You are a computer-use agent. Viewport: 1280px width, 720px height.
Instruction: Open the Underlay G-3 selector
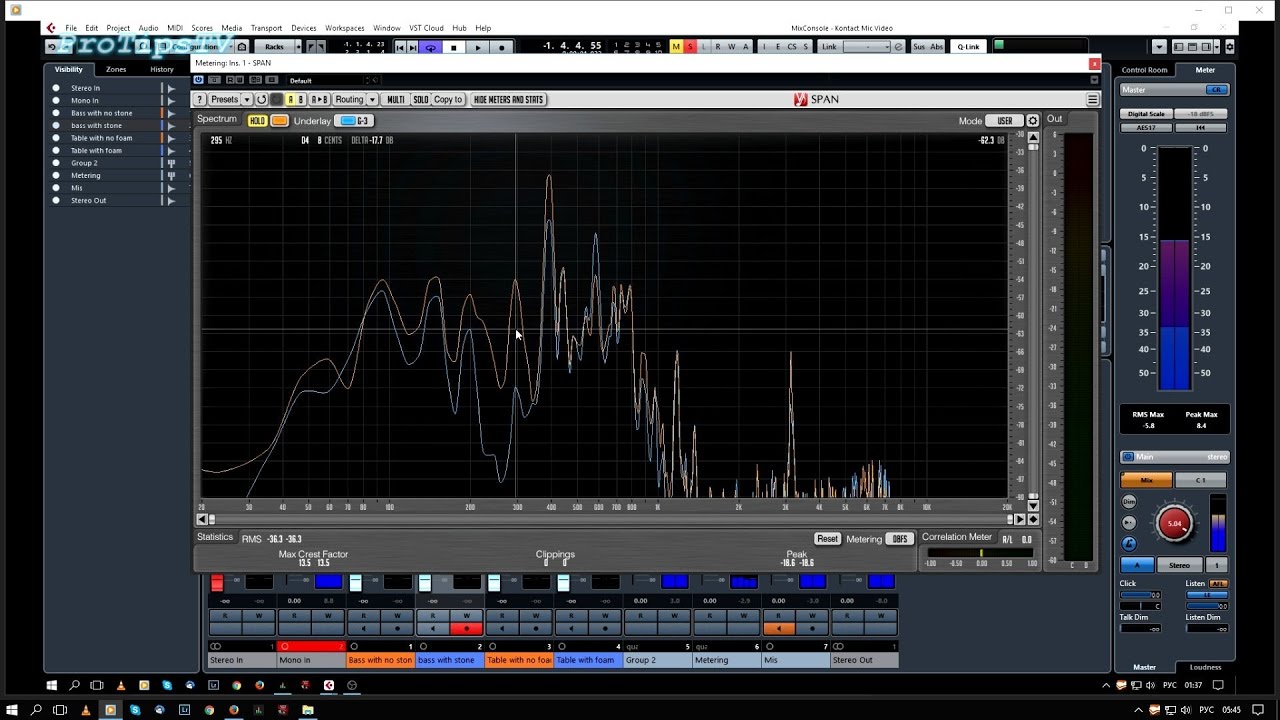(x=353, y=121)
